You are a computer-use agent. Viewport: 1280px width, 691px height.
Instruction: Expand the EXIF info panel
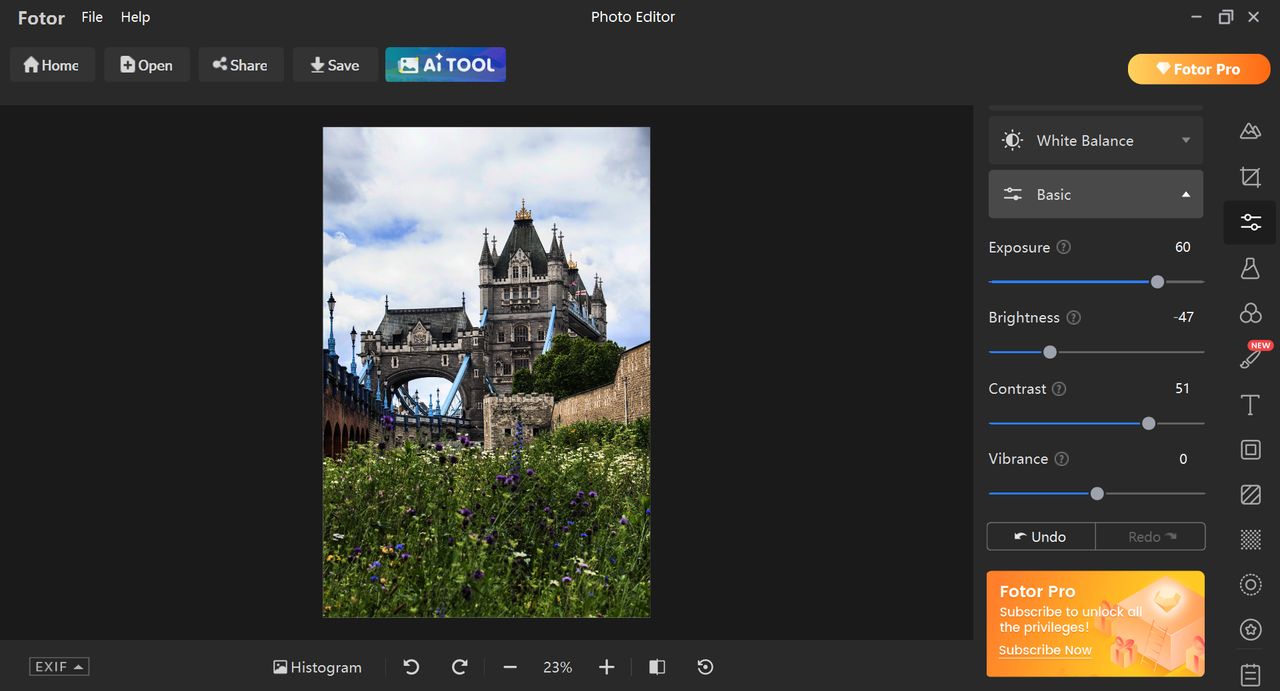tap(59, 667)
